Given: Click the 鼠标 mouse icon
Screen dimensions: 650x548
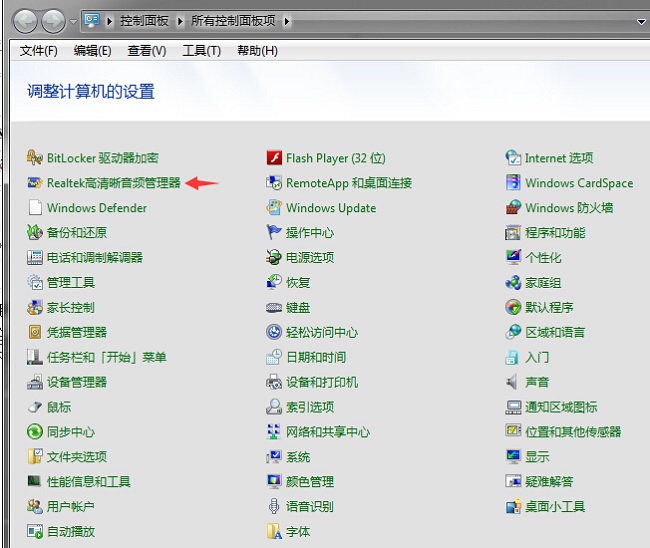Looking at the screenshot, I should [x=35, y=407].
